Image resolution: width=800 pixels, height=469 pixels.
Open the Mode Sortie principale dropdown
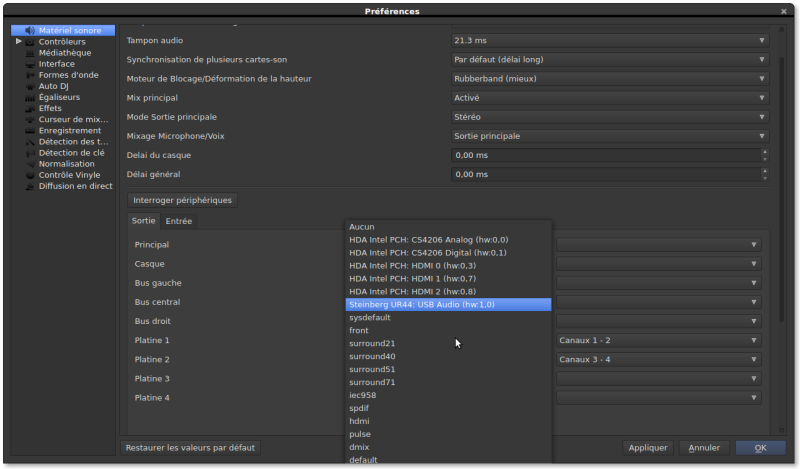[x=610, y=117]
